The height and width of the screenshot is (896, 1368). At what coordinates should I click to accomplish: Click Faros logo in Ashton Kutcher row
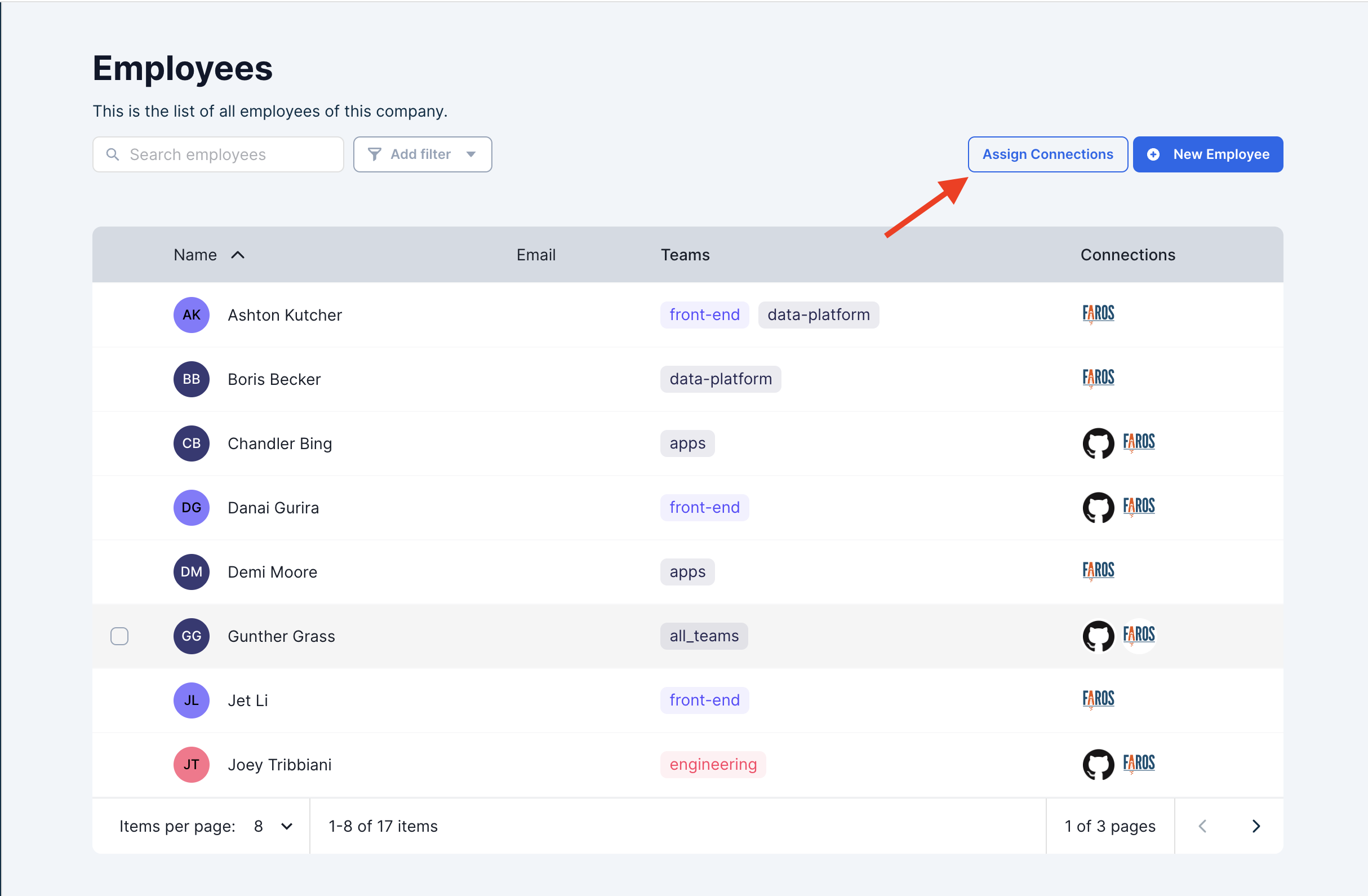point(1098,314)
